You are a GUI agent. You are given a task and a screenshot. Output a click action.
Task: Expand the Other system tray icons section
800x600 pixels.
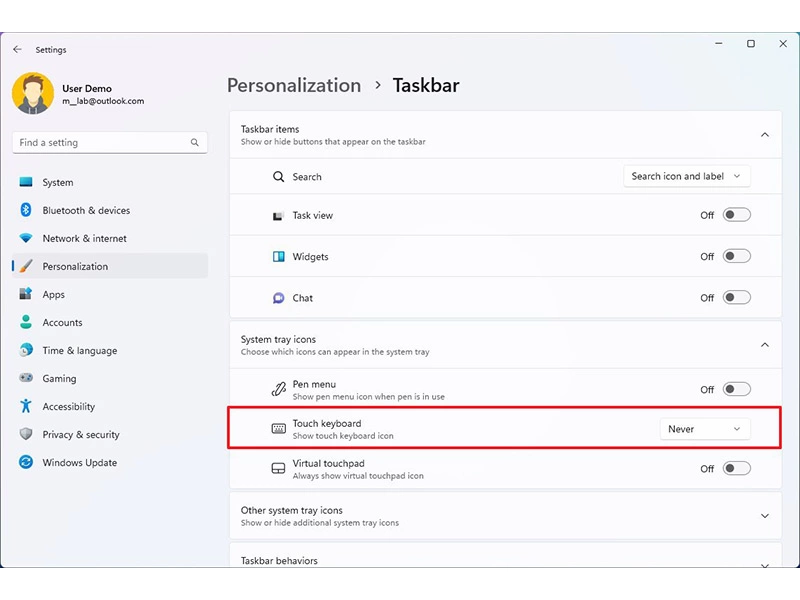(x=764, y=516)
